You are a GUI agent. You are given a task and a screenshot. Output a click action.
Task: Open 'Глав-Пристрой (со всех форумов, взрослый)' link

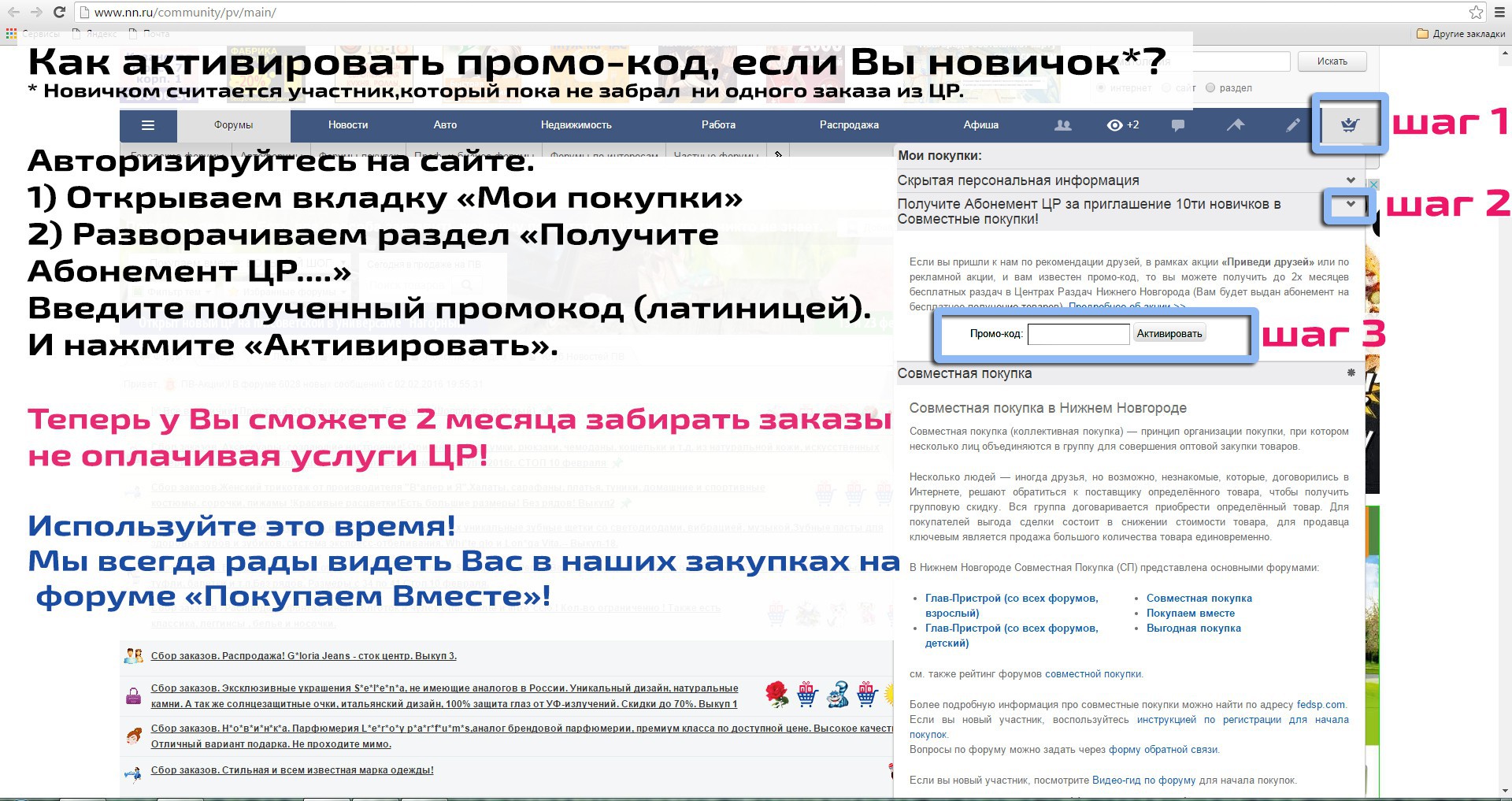(1012, 606)
